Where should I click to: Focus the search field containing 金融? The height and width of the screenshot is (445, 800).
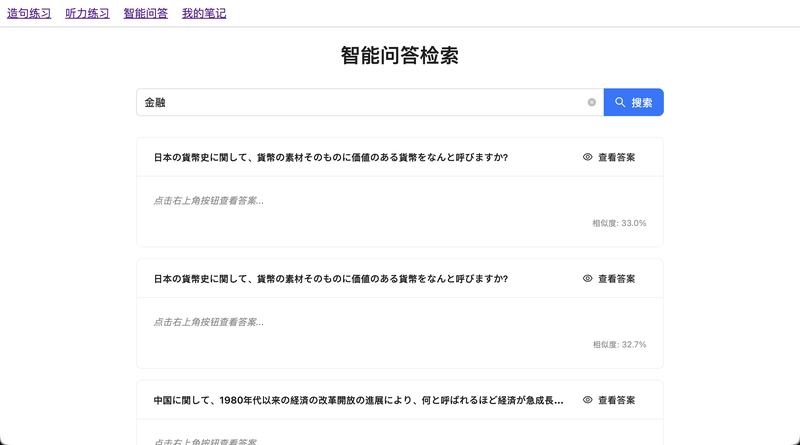coord(360,102)
